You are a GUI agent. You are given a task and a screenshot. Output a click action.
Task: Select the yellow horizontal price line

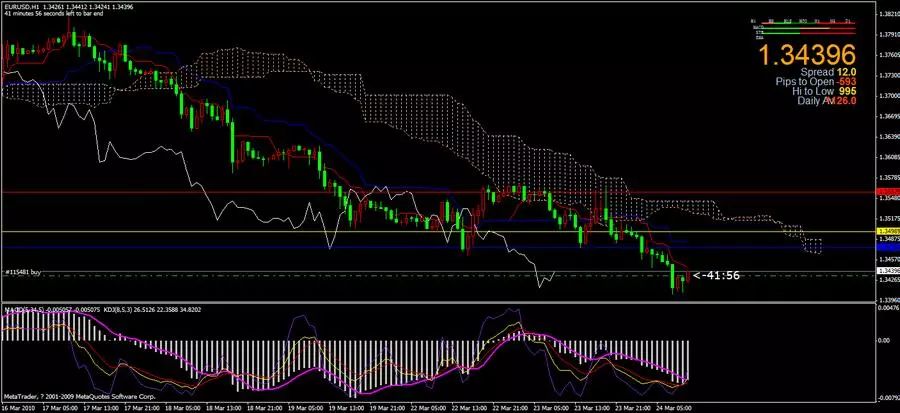click(x=439, y=231)
